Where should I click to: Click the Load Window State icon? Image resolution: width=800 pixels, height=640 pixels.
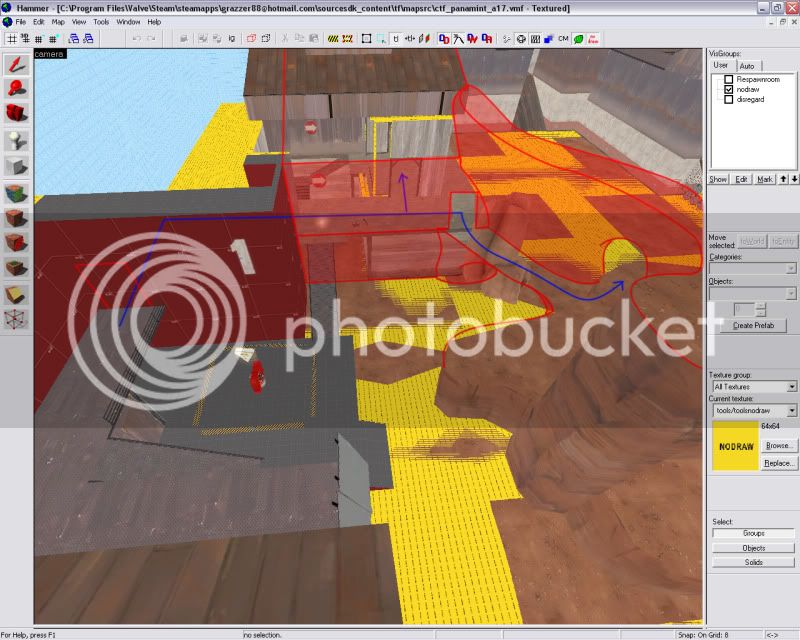(x=74, y=39)
